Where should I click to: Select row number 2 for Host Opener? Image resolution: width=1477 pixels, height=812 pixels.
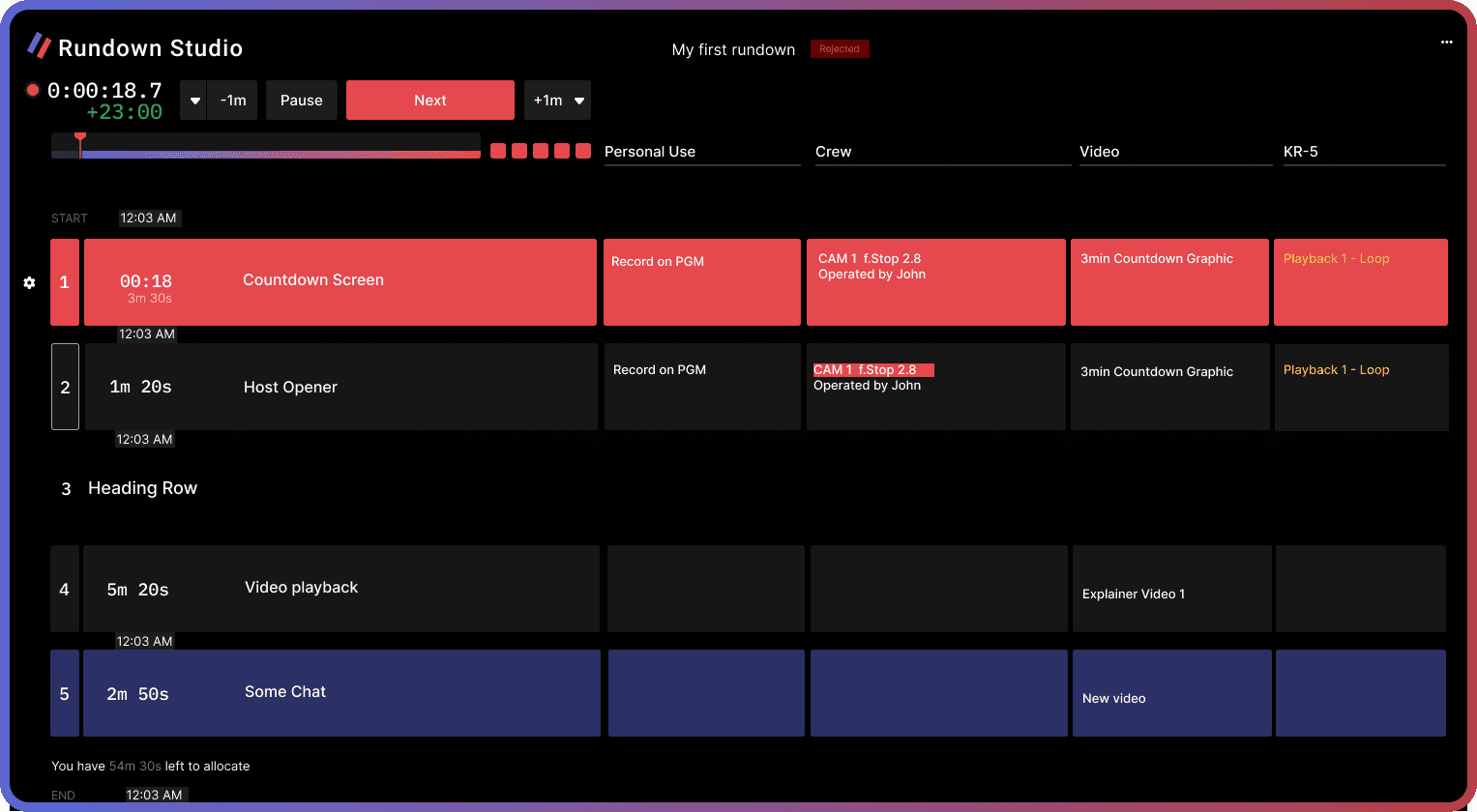tap(65, 387)
